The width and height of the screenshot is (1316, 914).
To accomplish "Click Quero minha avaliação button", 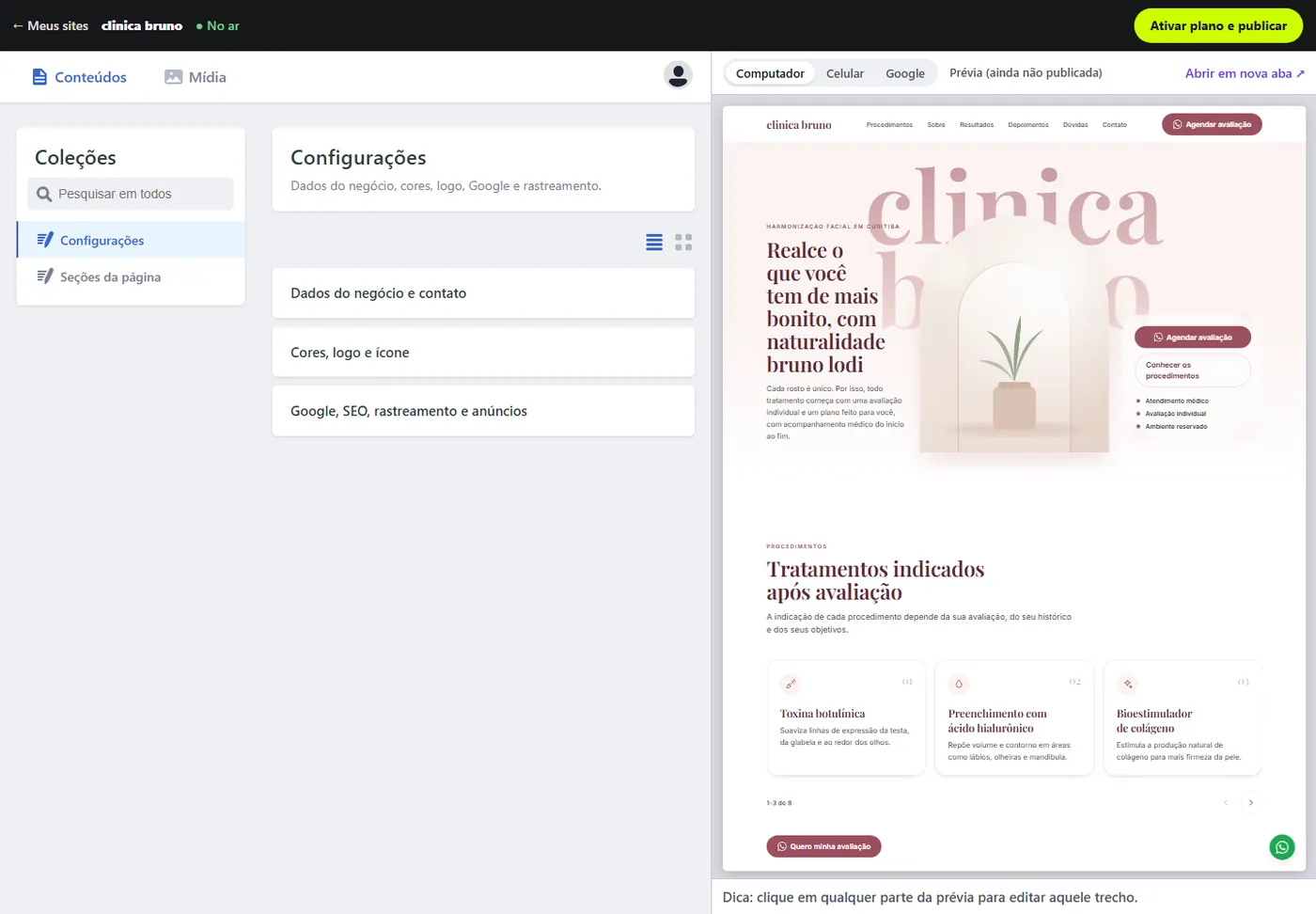I will 823,846.
